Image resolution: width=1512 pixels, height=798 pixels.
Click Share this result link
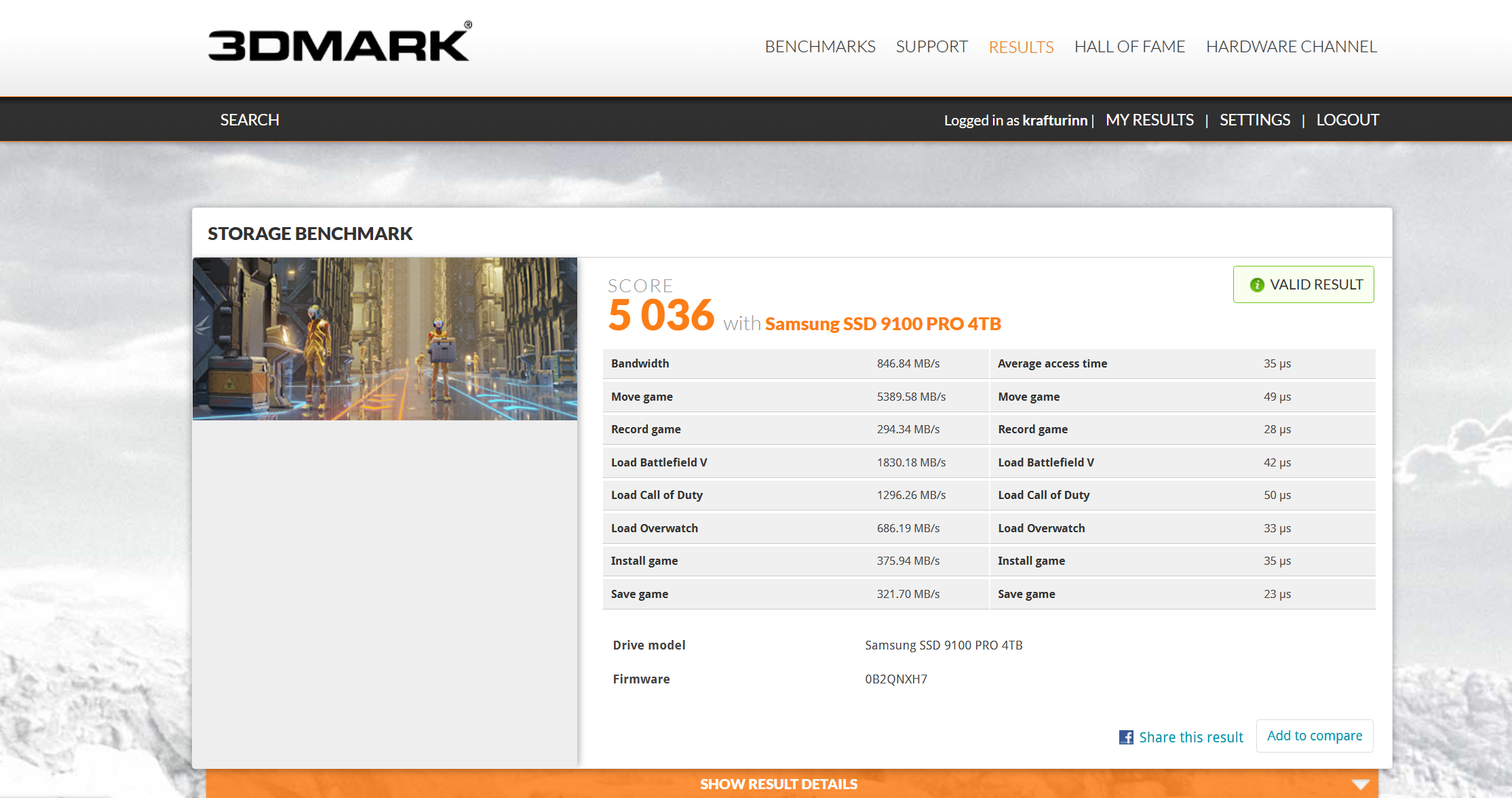[1190, 737]
